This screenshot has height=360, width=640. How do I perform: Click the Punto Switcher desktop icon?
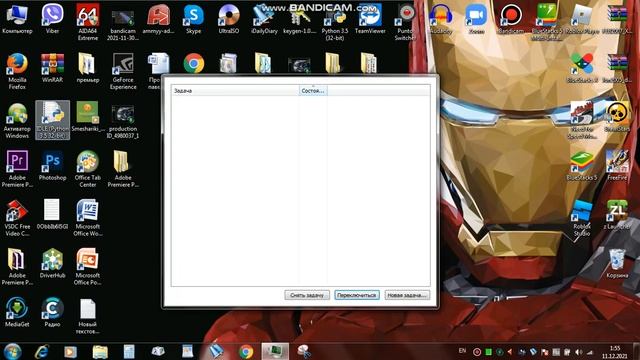coord(405,22)
